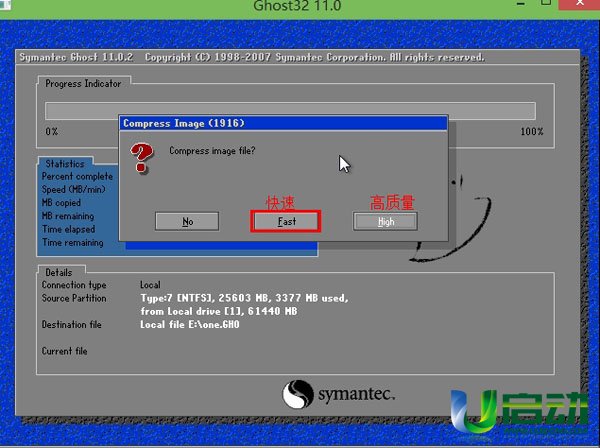Viewport: 600px width, 448px height.
Task: Click the Connection type label
Action: [x=74, y=285]
